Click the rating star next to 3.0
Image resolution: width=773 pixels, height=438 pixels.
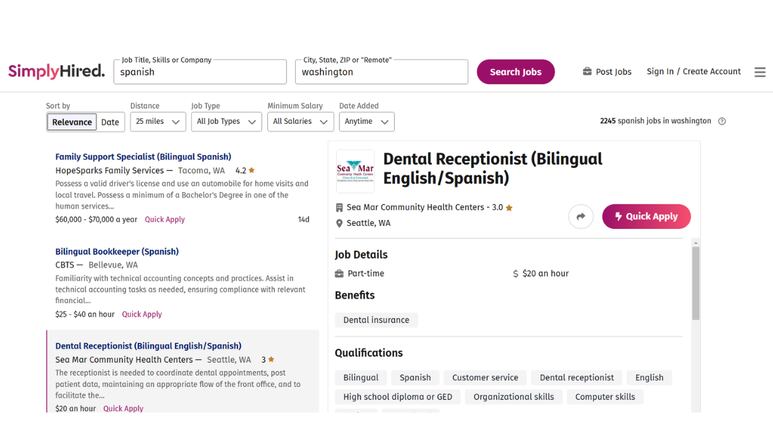pos(509,208)
